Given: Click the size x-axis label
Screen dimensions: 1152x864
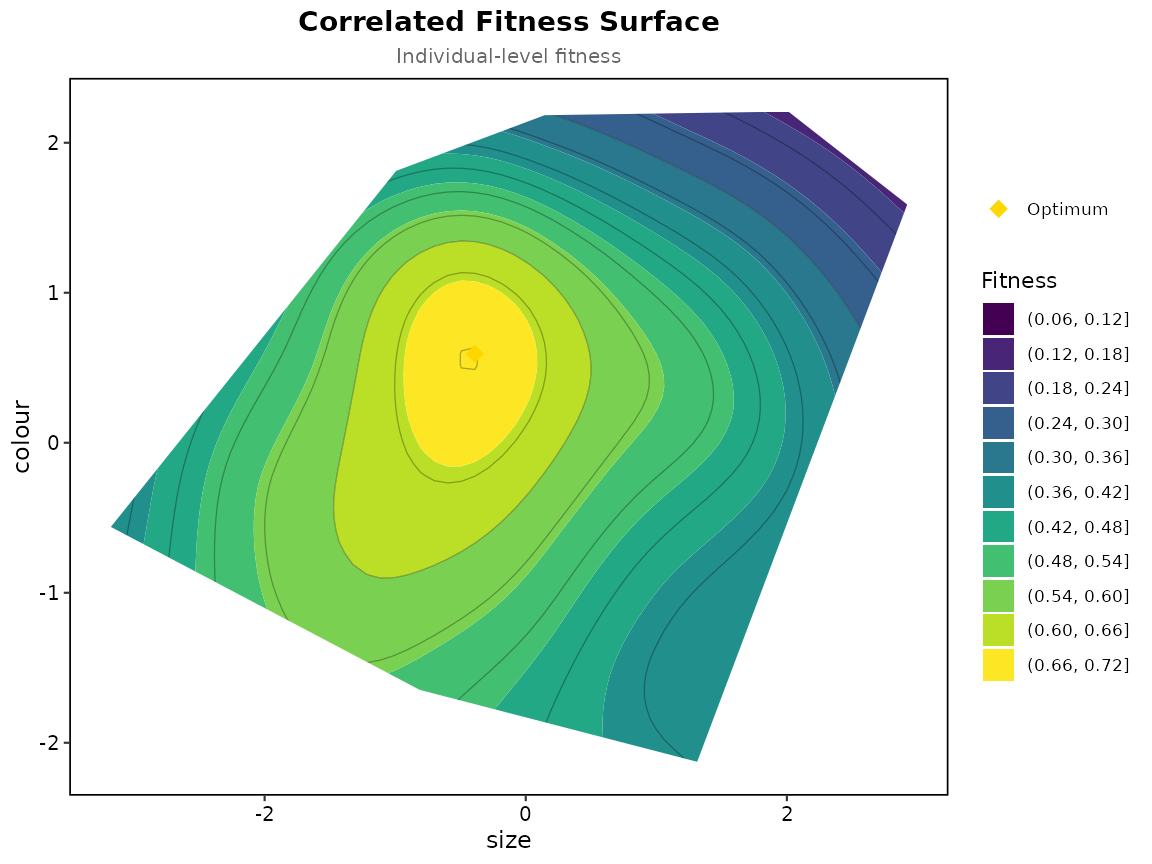Looking at the screenshot, I should [508, 840].
